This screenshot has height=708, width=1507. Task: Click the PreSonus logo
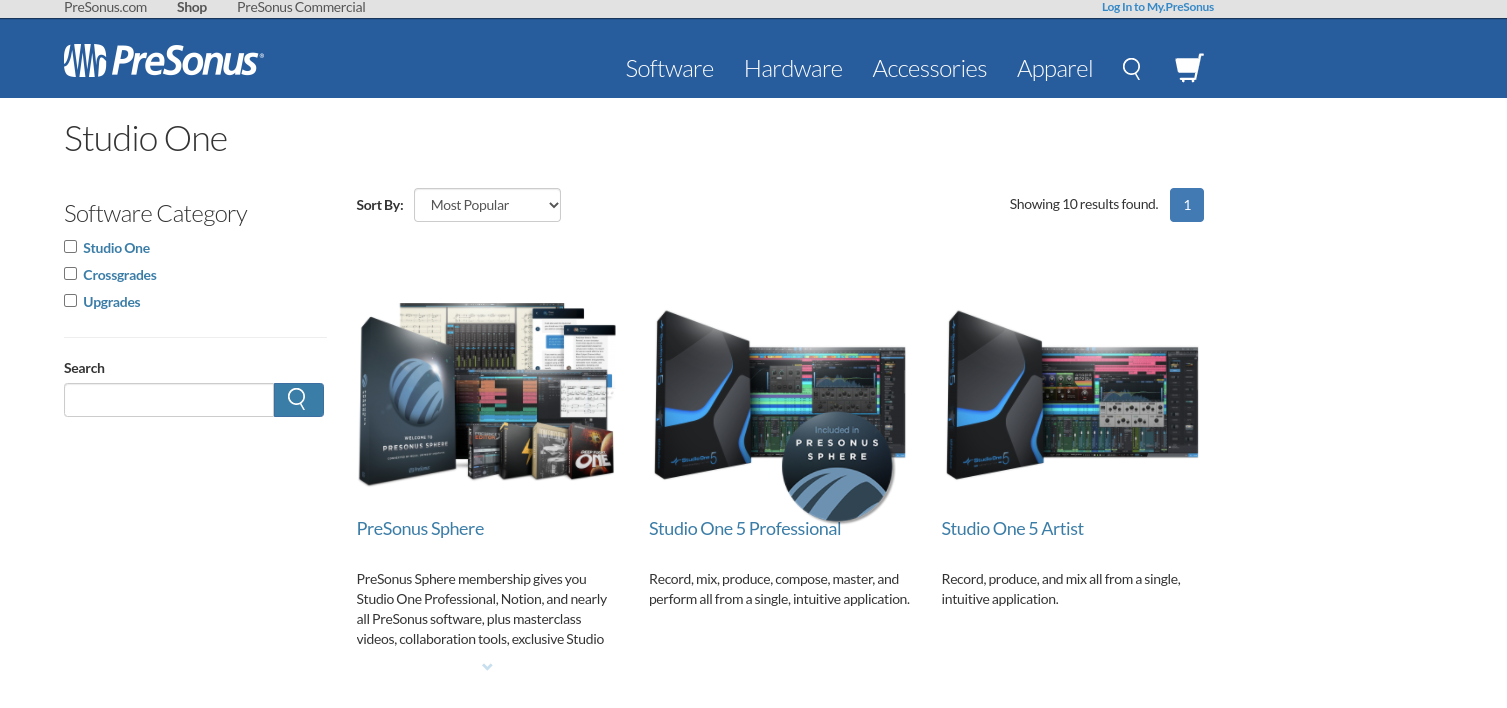point(163,61)
